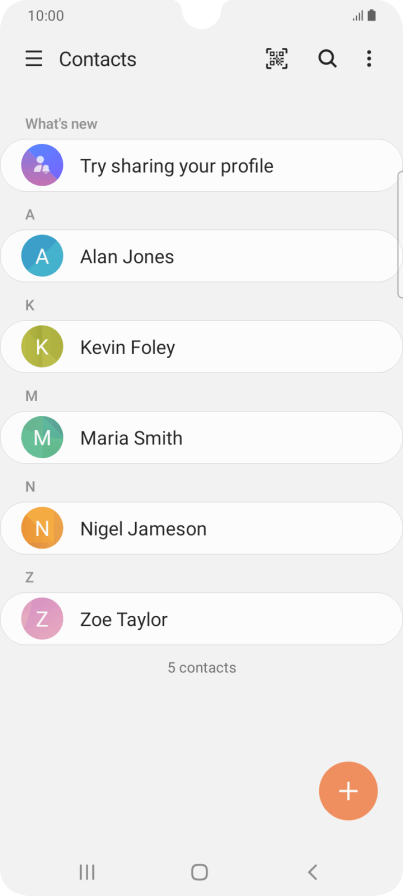
Task: Select Alan Jones's blue avatar
Action: (x=42, y=256)
